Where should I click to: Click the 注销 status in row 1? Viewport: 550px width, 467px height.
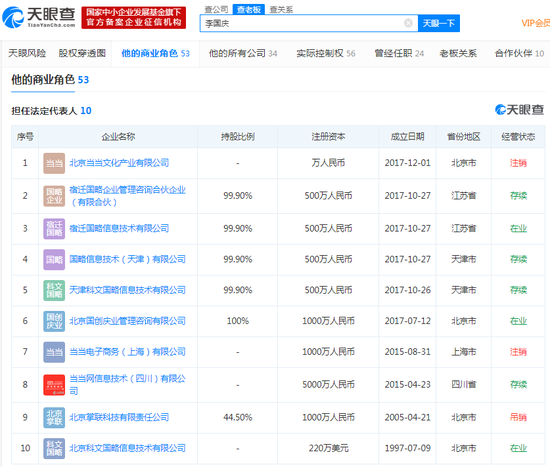click(518, 163)
